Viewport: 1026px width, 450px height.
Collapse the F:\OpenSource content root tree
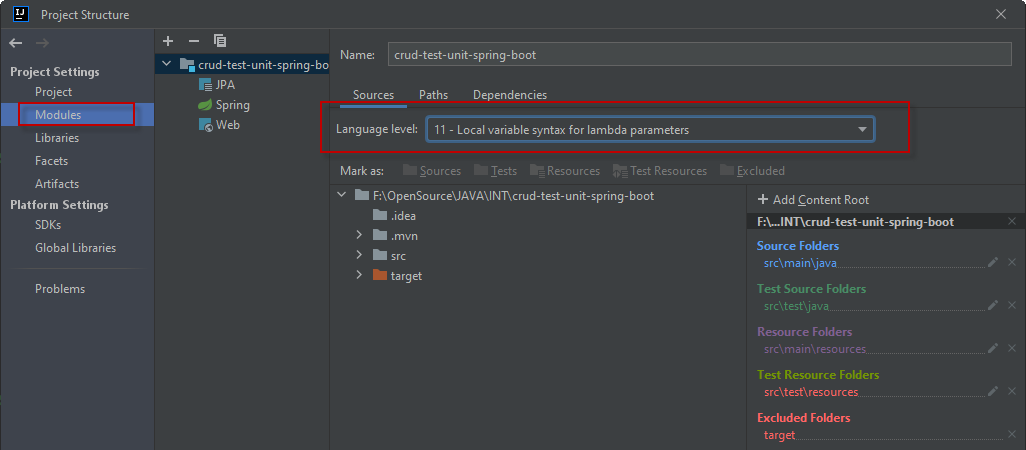[x=341, y=195]
